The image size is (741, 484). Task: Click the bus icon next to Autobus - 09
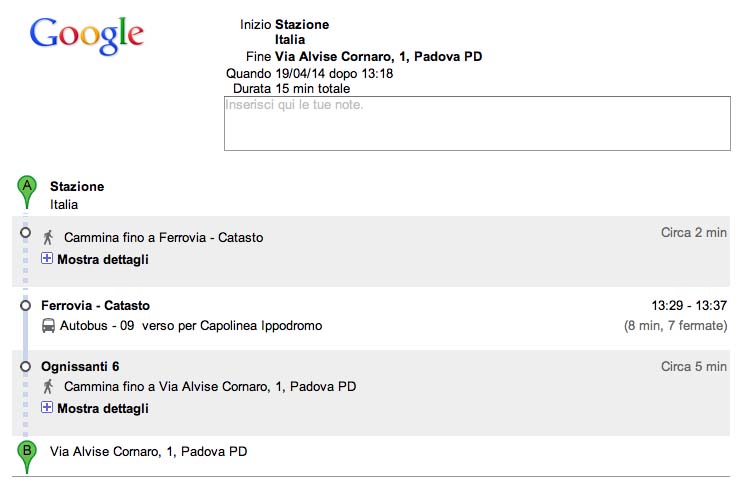(x=48, y=326)
